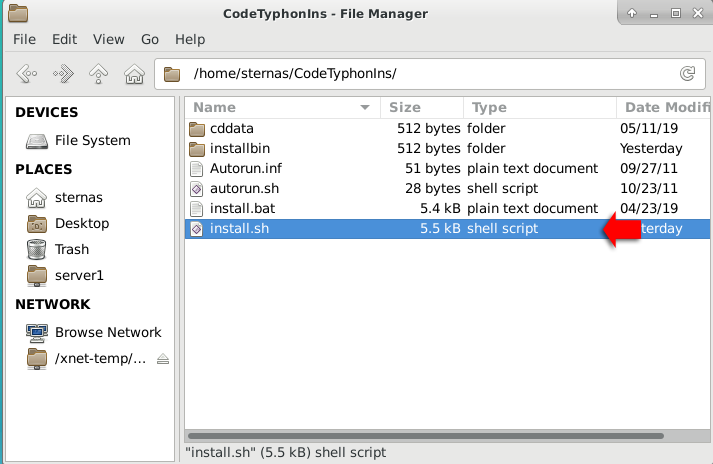Select the cddata folder name
Viewport: 713px width, 464px height.
[x=231, y=129]
